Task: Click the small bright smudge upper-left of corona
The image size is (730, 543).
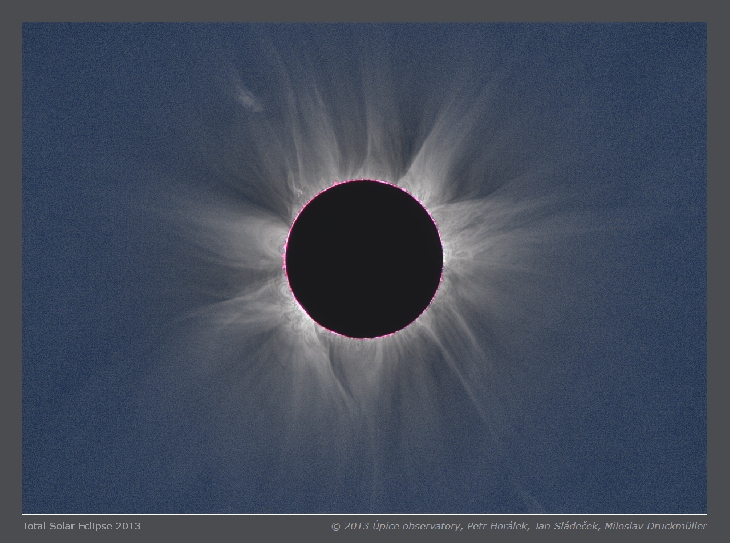Action: point(247,99)
